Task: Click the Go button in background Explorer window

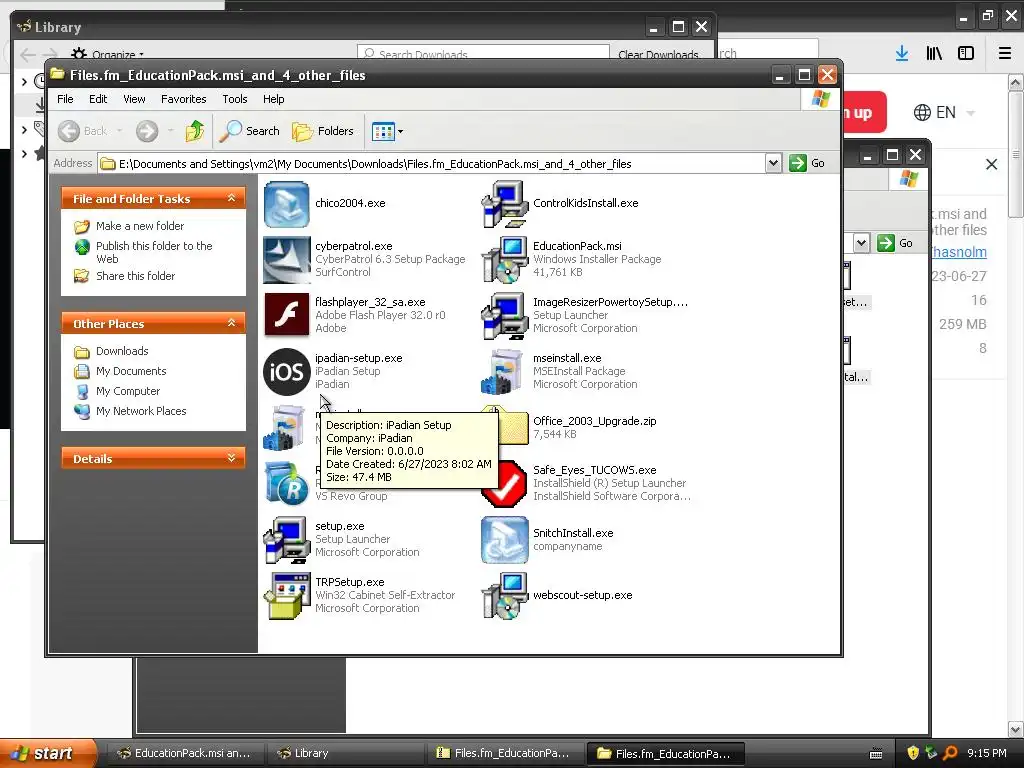Action: point(896,243)
